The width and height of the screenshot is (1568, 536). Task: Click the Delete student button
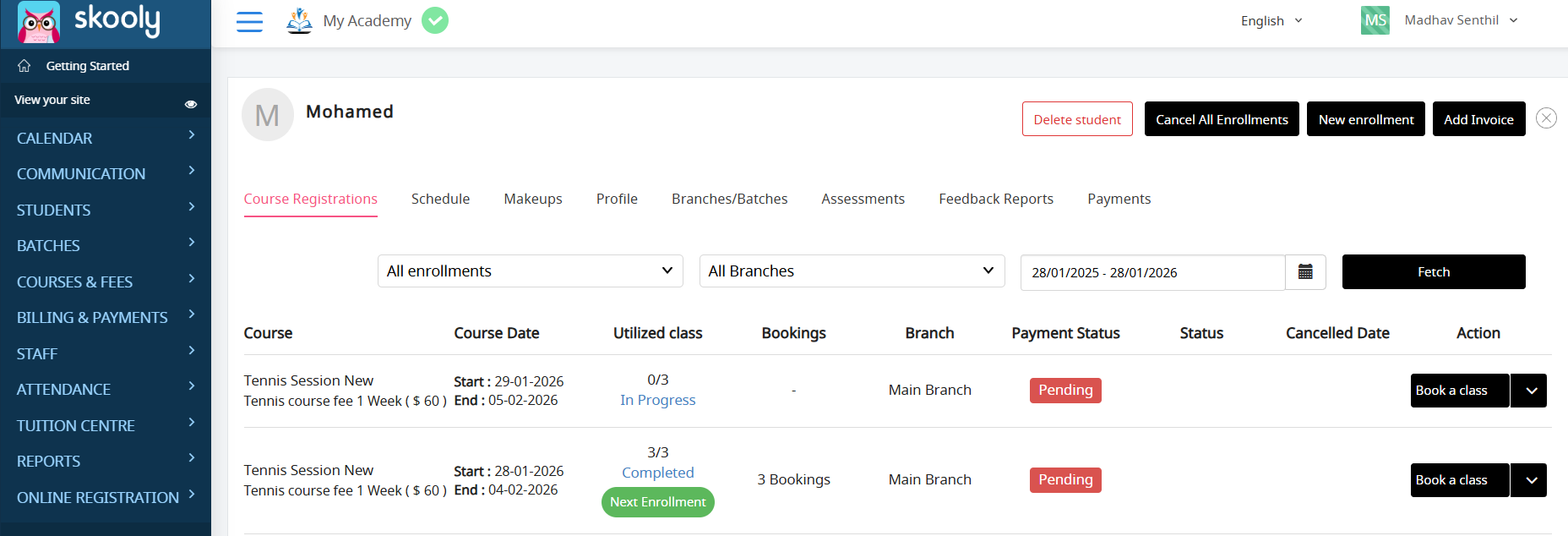1077,119
